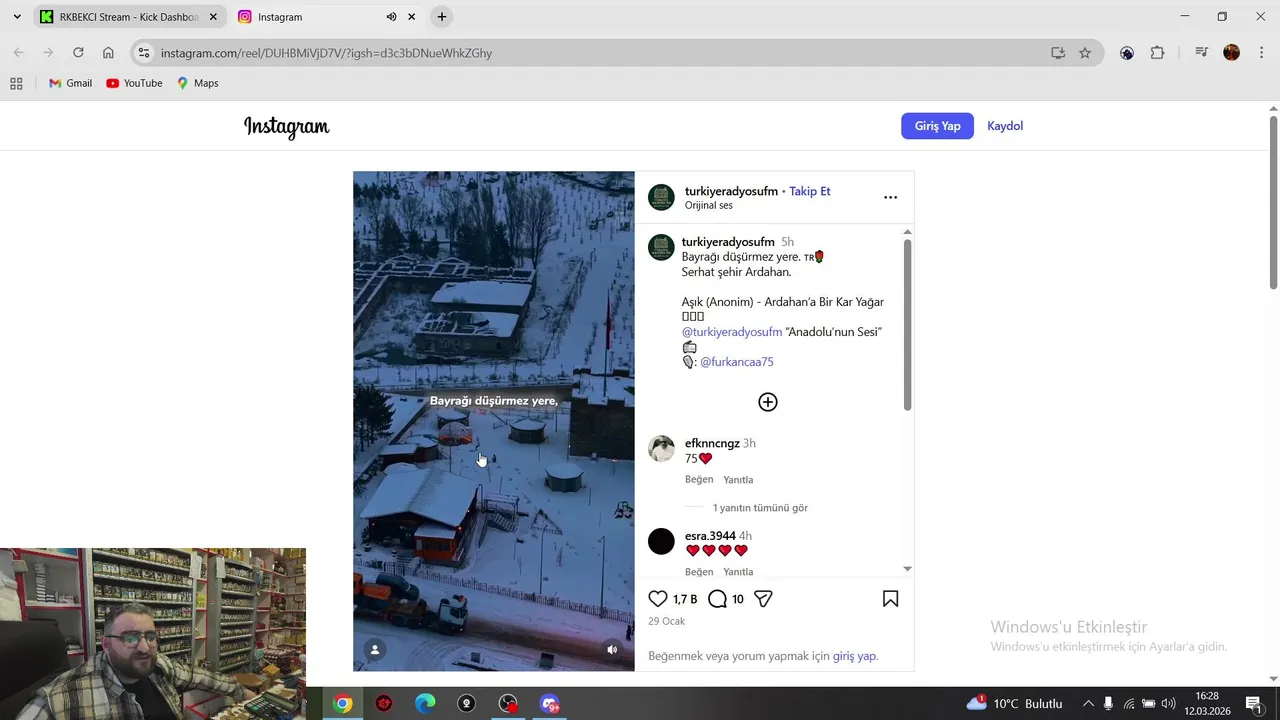
Task: Open esra.3944 username link
Action: pos(710,536)
